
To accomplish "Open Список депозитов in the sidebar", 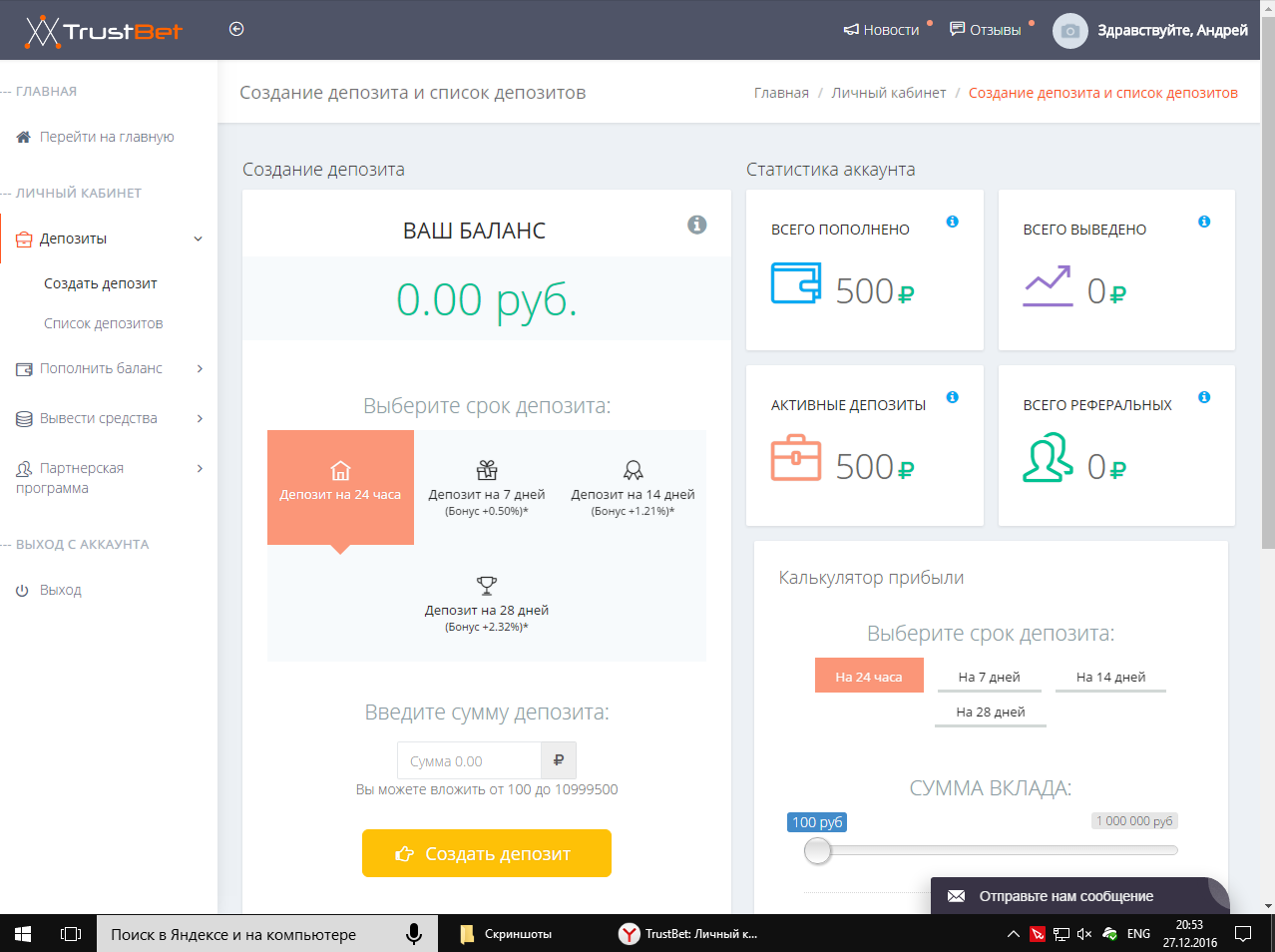I will tap(103, 323).
